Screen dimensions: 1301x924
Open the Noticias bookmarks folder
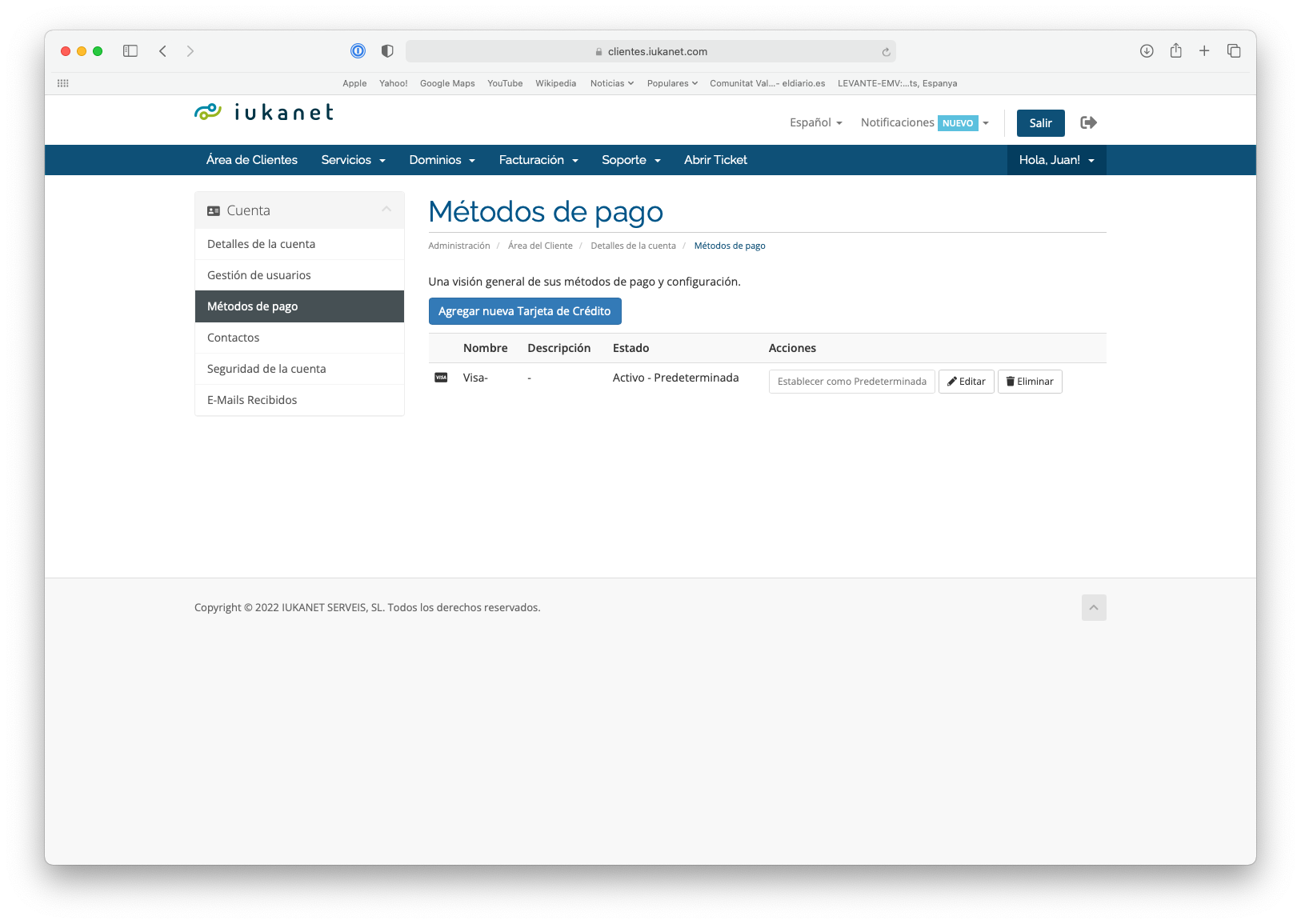[612, 83]
